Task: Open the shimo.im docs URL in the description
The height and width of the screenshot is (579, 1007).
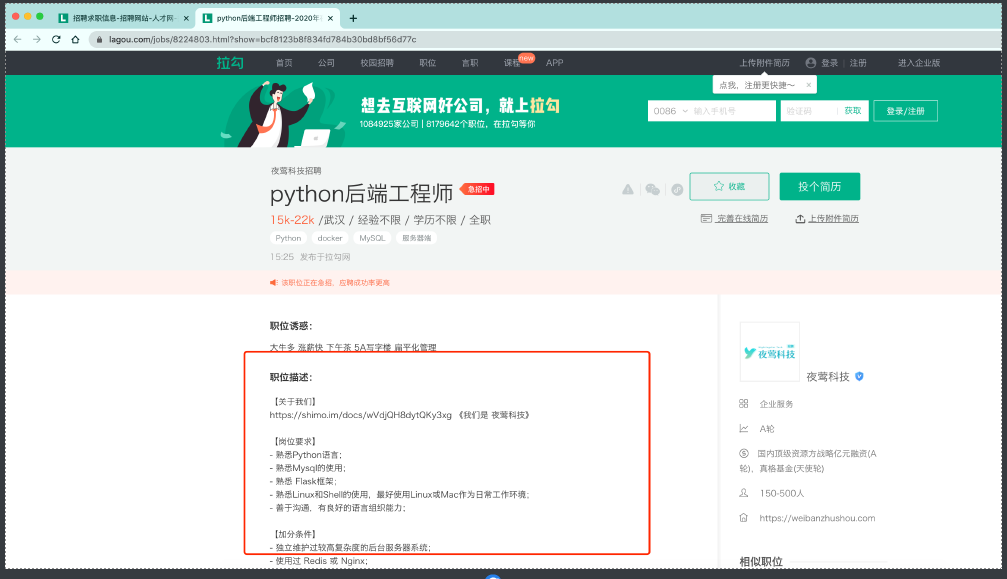Action: [x=361, y=415]
